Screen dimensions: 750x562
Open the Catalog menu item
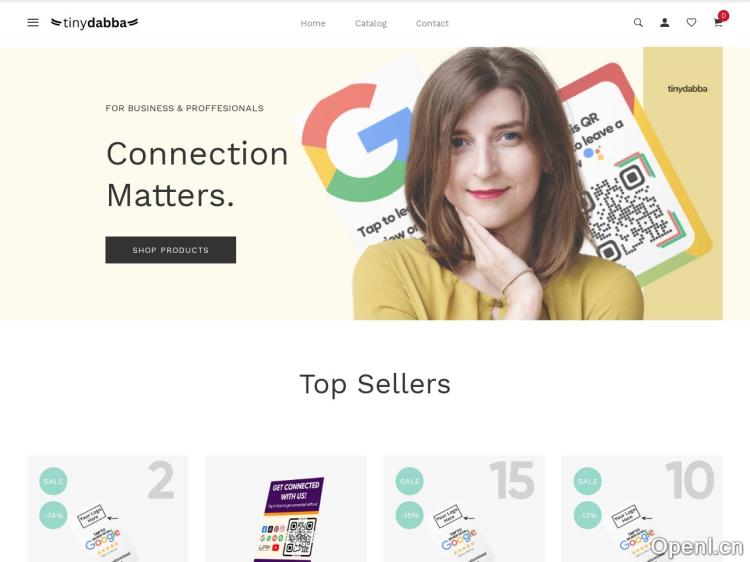(371, 23)
